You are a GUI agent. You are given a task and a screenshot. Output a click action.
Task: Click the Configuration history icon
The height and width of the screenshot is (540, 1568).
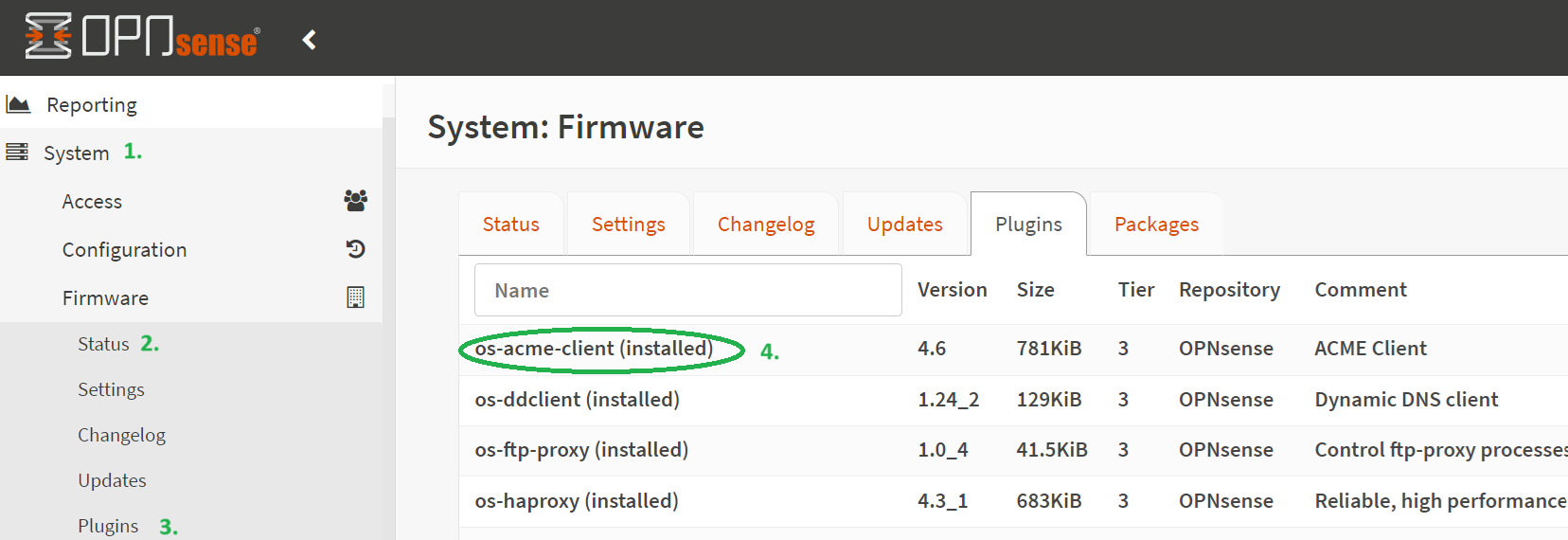pos(355,249)
